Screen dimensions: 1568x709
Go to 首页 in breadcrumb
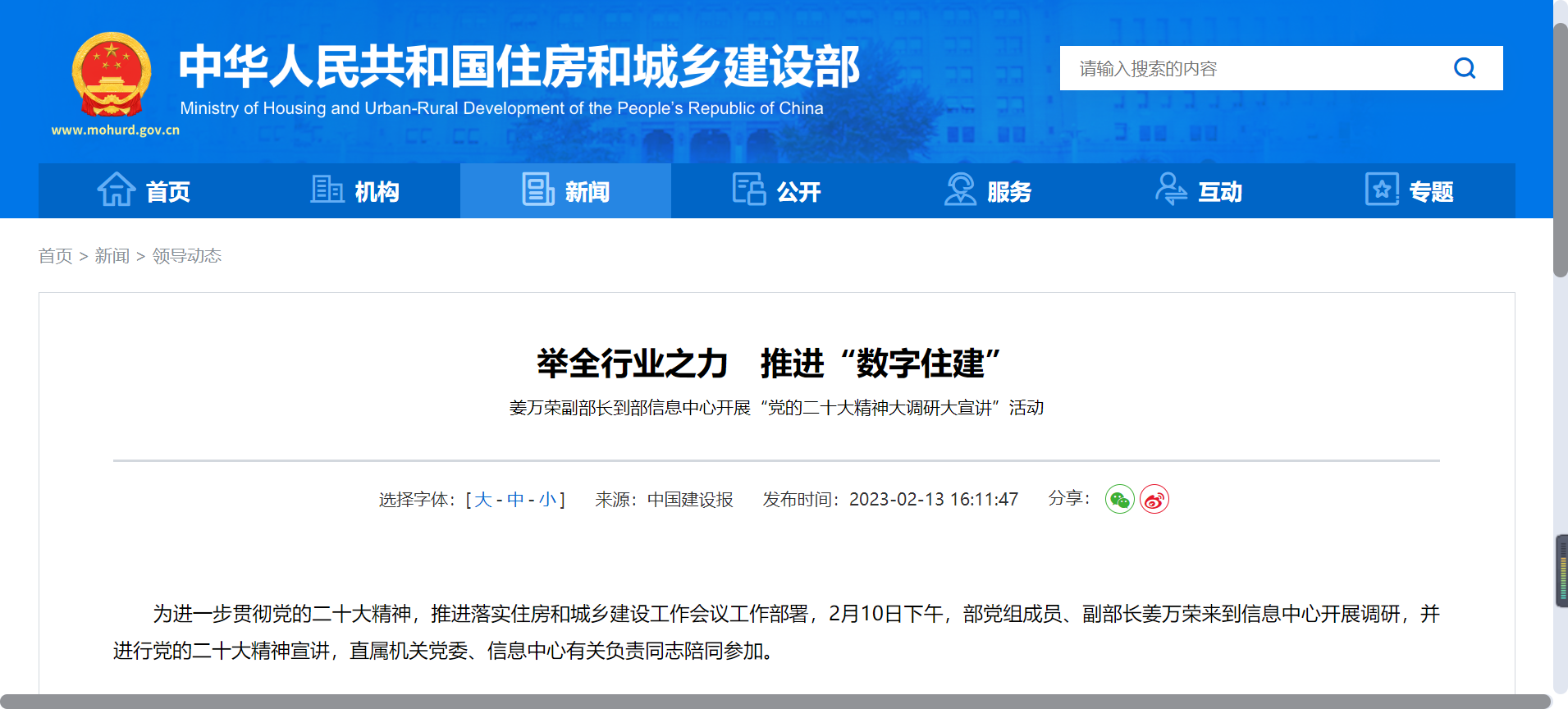click(x=56, y=256)
